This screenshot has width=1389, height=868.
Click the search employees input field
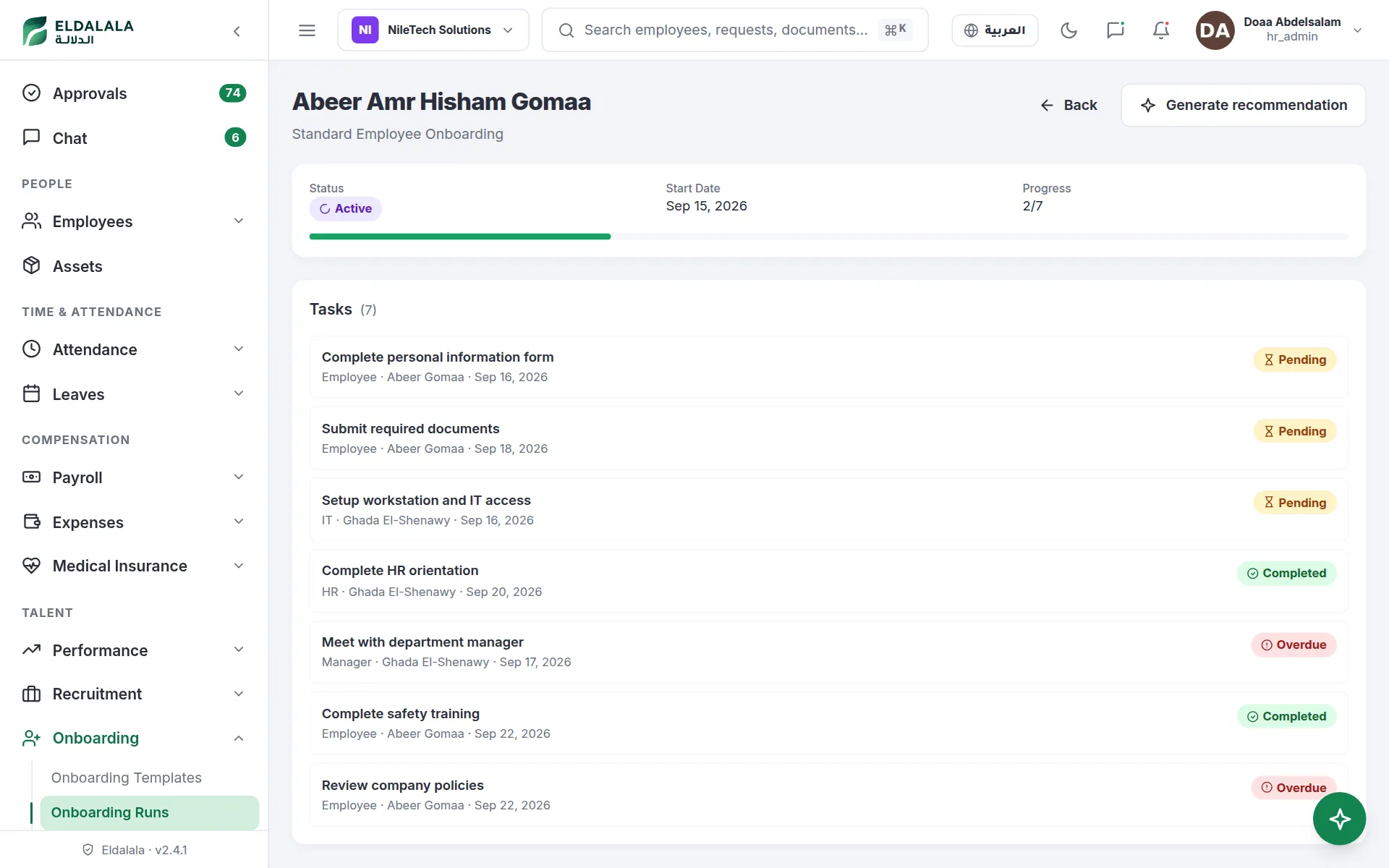pos(734,30)
